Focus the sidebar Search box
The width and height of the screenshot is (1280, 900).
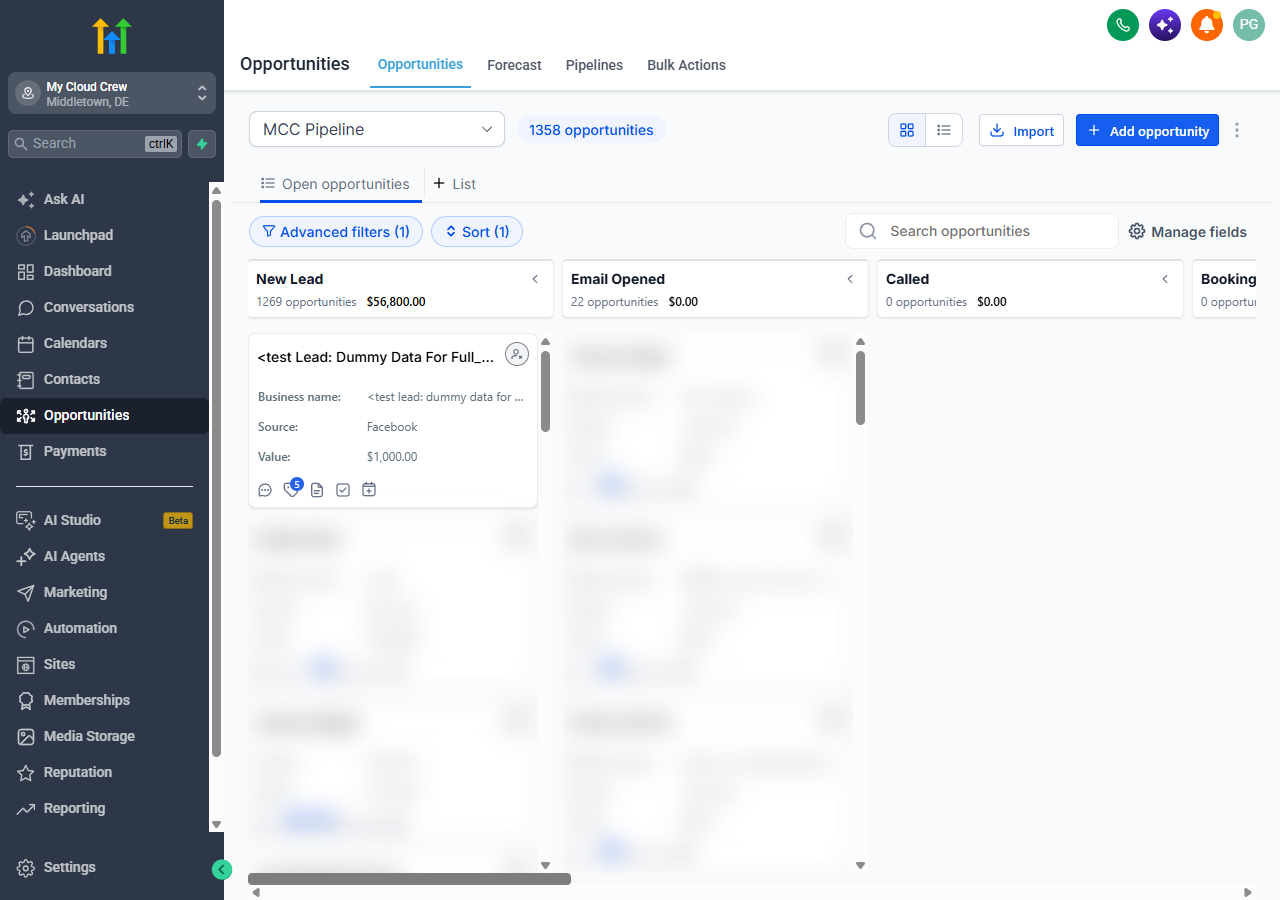[x=95, y=144]
